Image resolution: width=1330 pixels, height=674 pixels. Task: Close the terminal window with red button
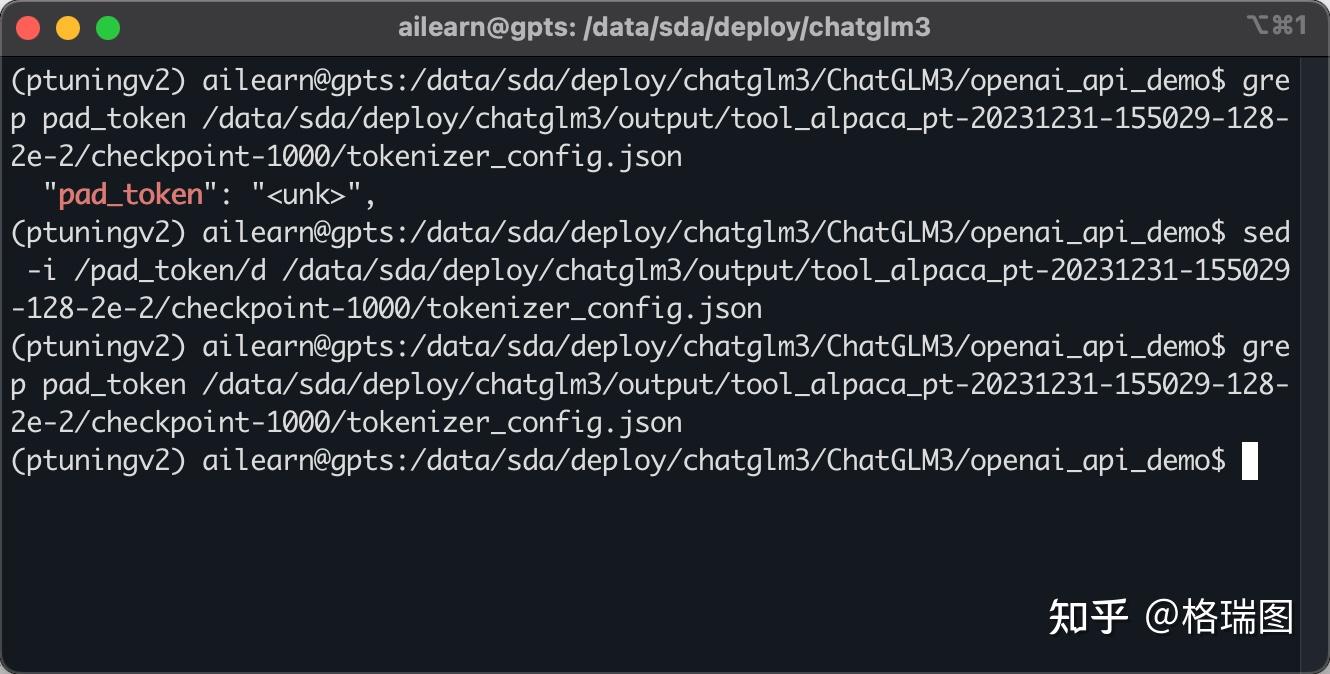click(28, 28)
